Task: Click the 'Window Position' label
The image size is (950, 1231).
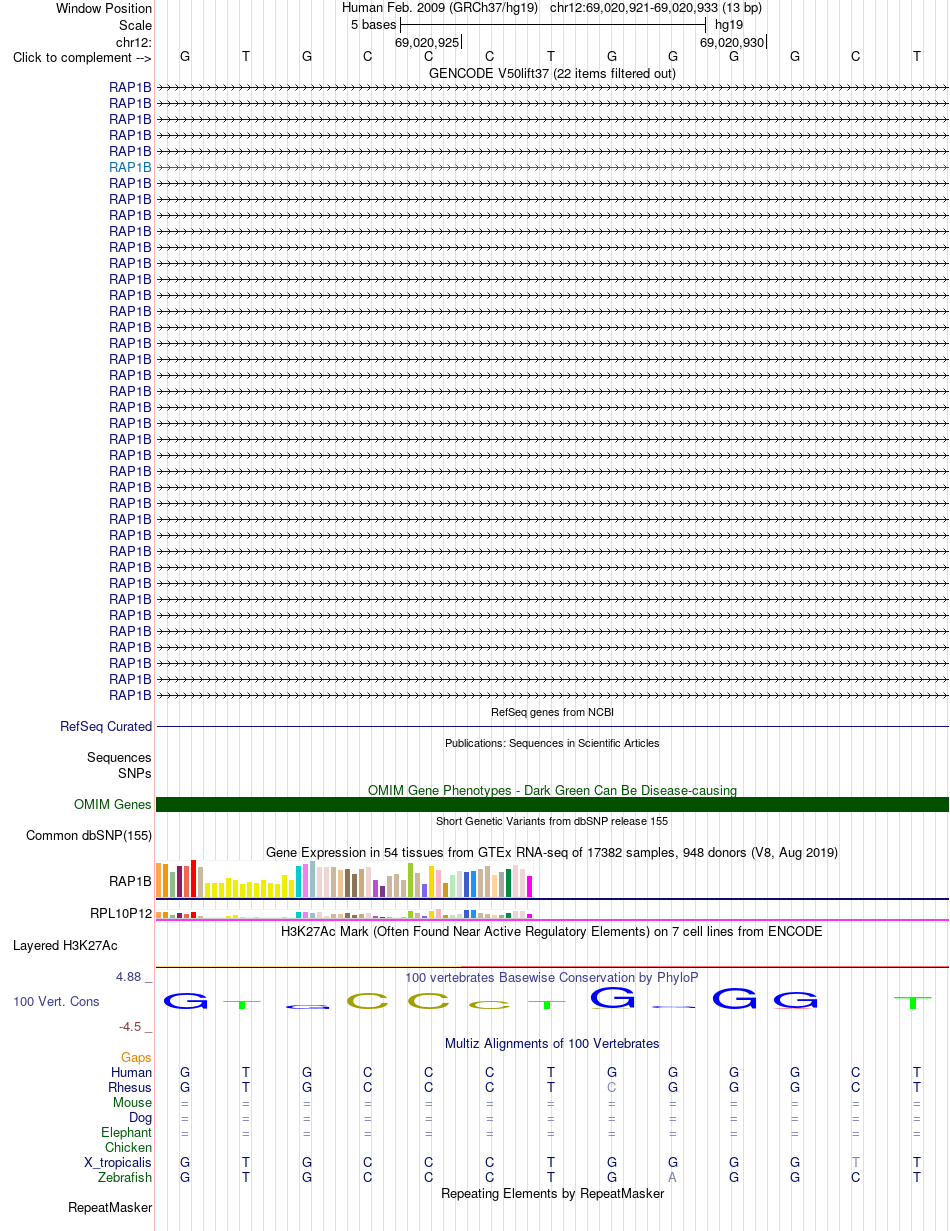Action: point(104,9)
